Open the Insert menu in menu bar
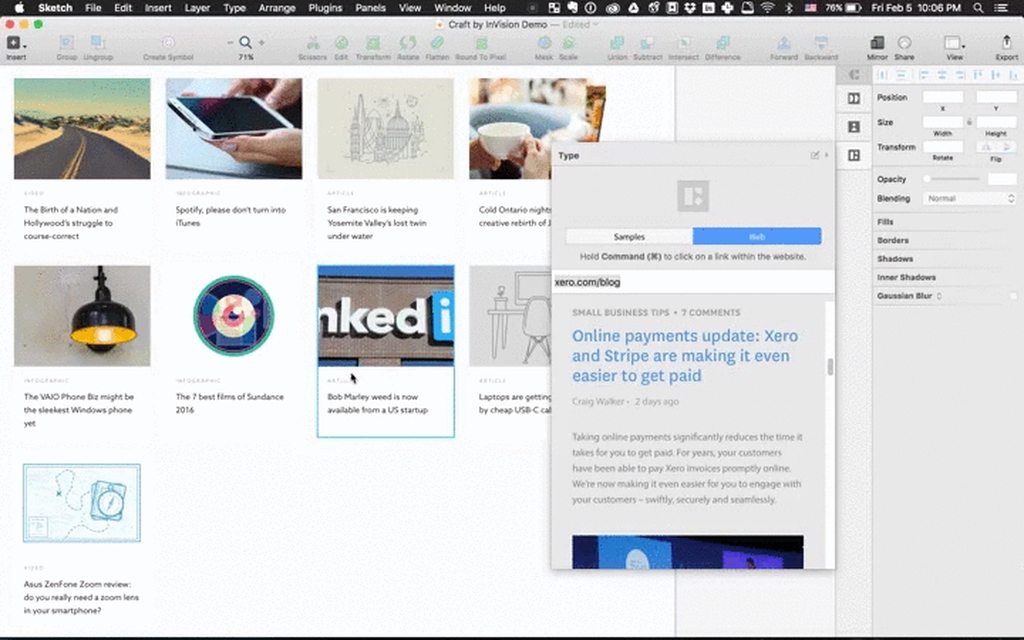This screenshot has height=640, width=1024. (158, 8)
